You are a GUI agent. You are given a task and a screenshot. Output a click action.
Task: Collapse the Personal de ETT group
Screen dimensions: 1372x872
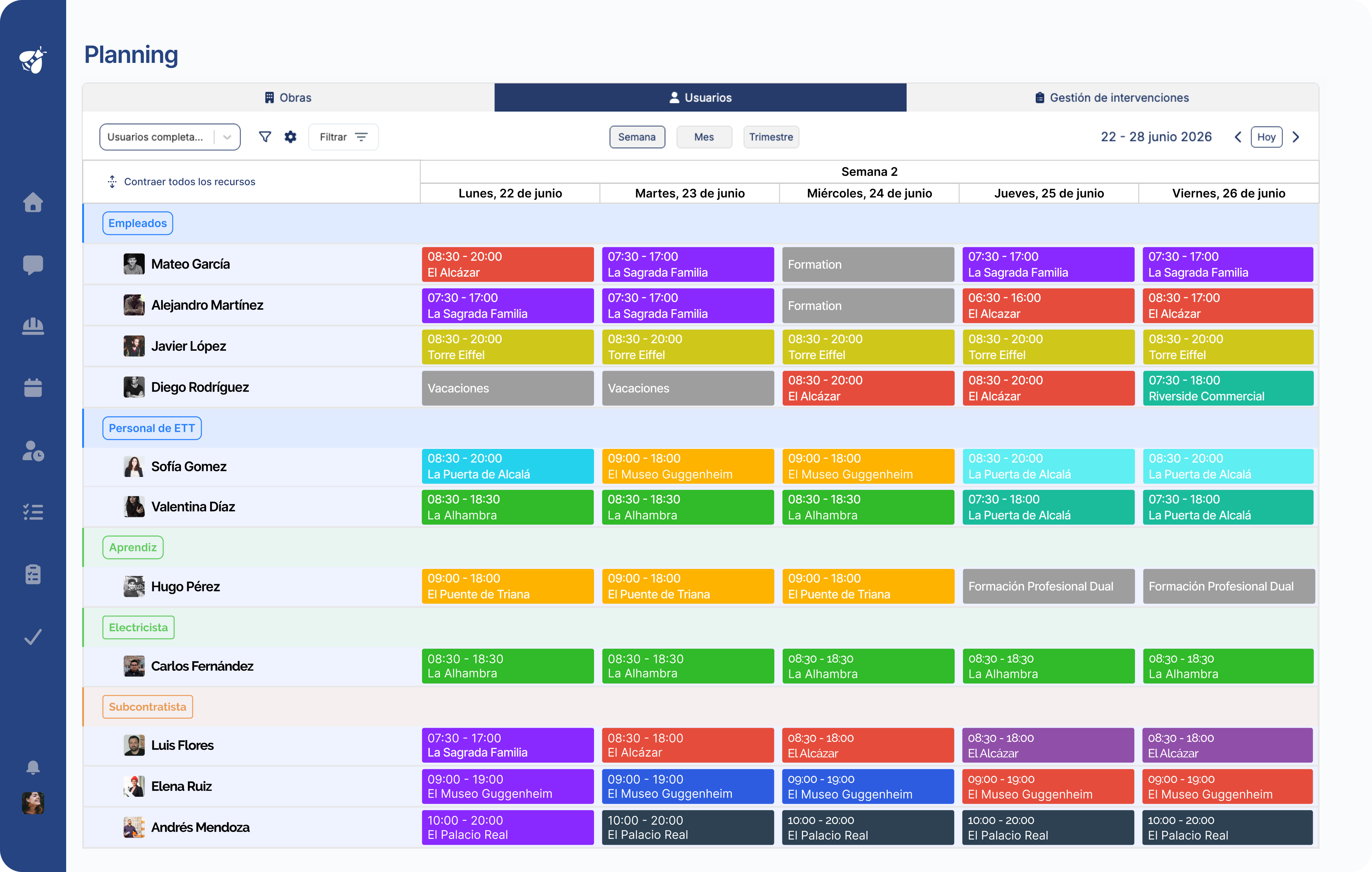point(152,428)
